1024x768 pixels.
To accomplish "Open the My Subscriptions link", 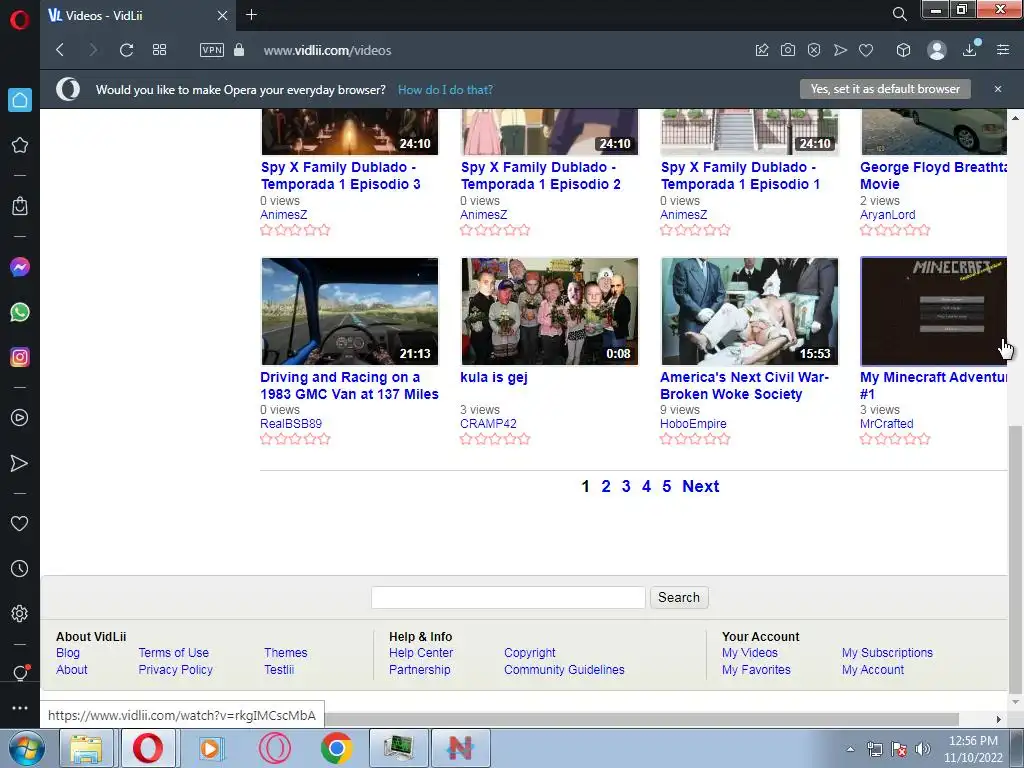I will click(887, 652).
